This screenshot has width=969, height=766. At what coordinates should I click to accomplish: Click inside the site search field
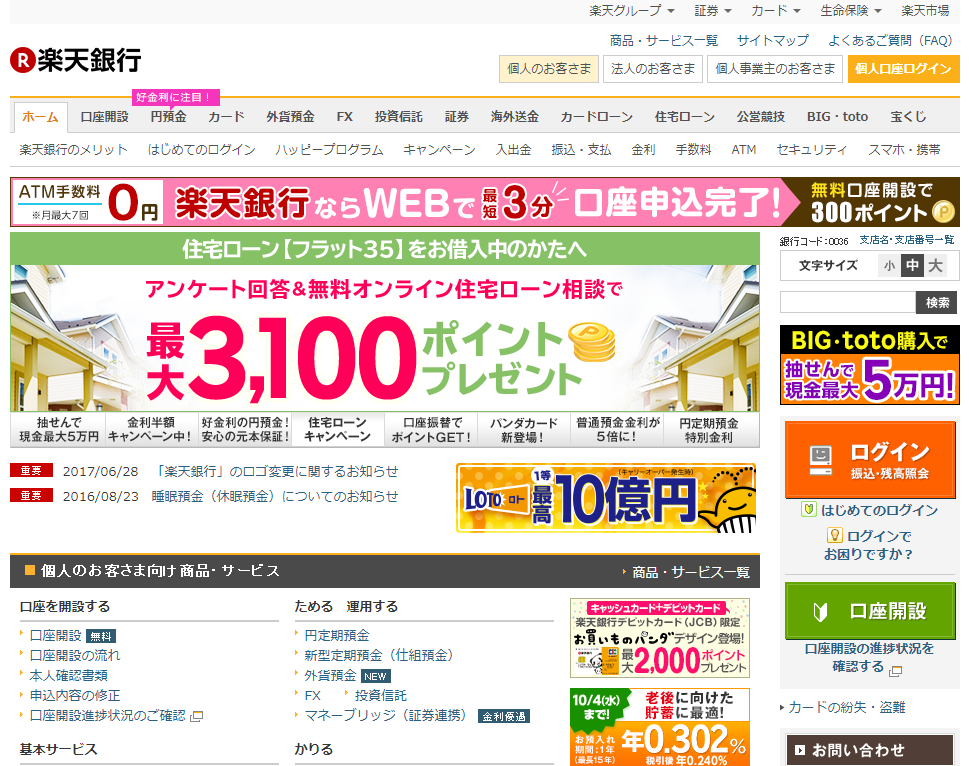[847, 303]
